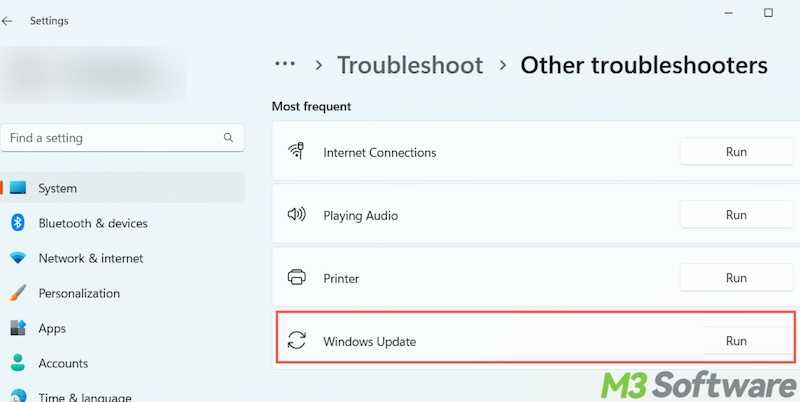Open Apps settings
This screenshot has width=800, height=402.
coord(52,329)
